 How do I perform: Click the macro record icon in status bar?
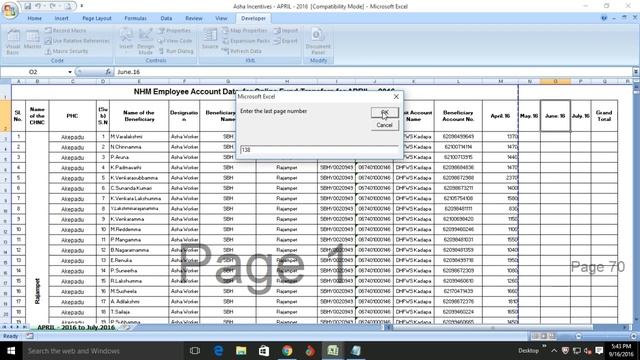pos(29,336)
